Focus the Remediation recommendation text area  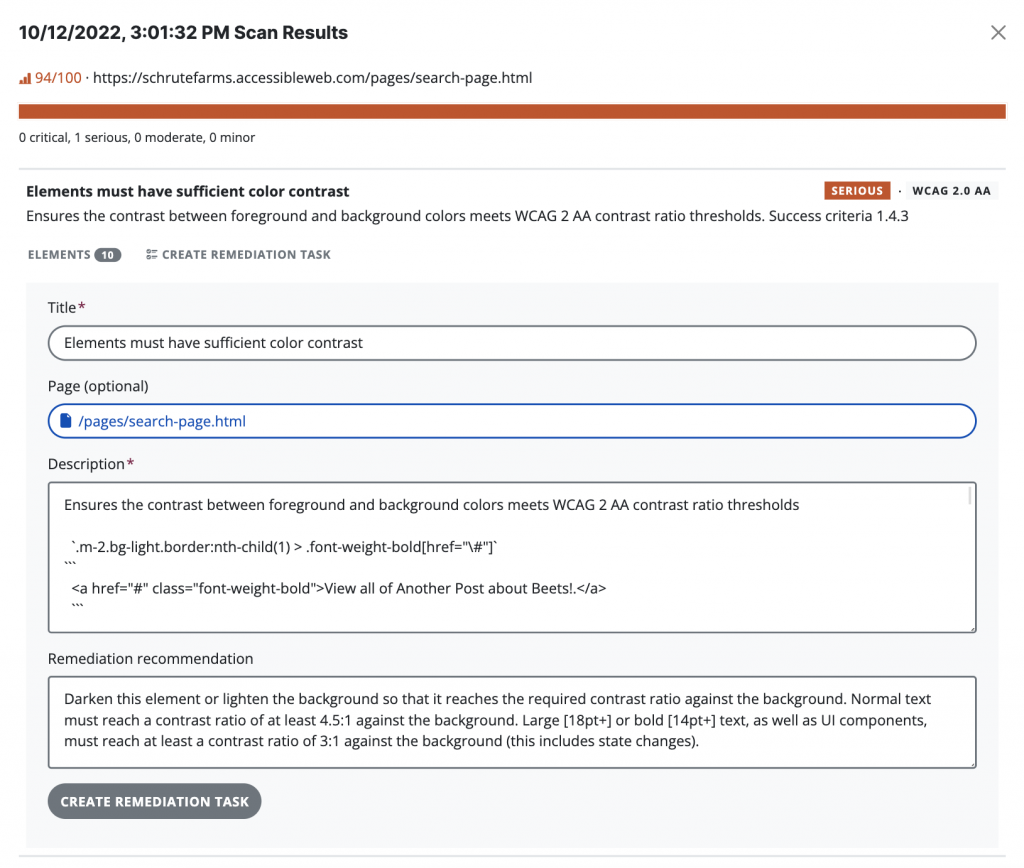tap(512, 722)
